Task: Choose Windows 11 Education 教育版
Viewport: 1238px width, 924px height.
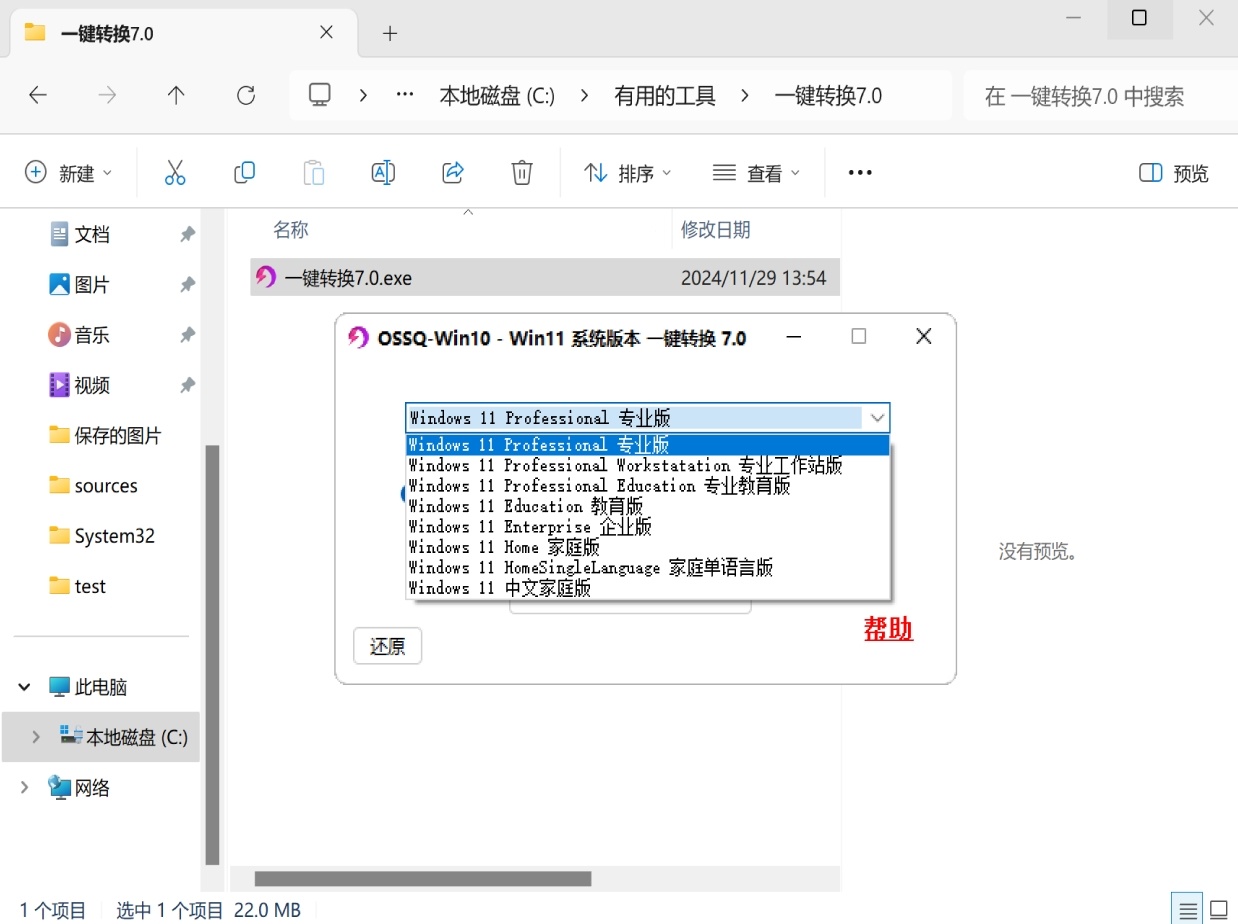Action: click(x=648, y=506)
